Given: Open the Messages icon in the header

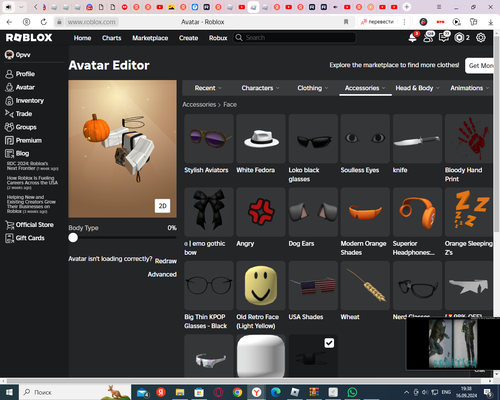Looking at the screenshot, I should pyautogui.click(x=444, y=37).
